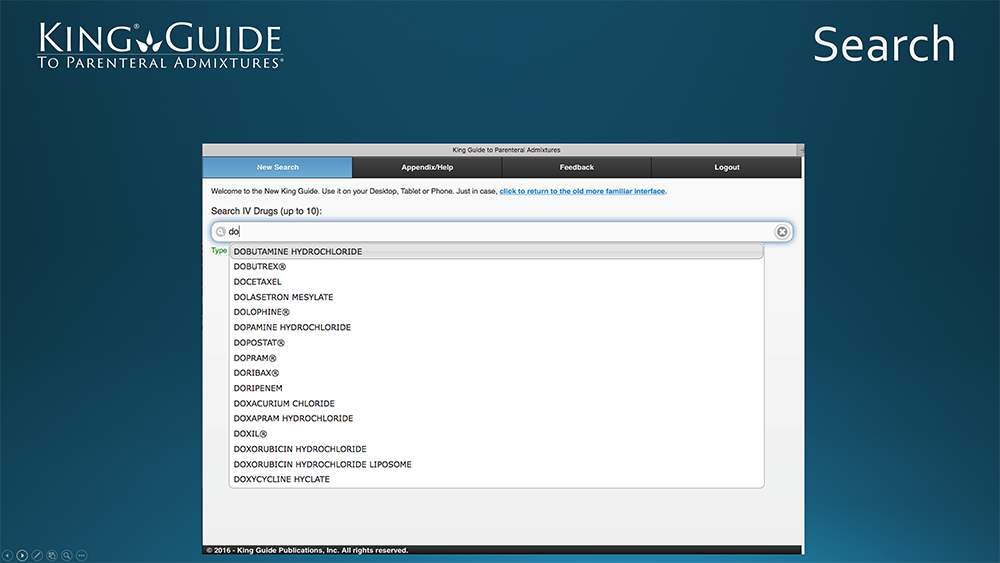Viewport: 1000px width, 563px height.
Task: Choose DOLASETRON MESYLATE suggestion
Action: point(496,297)
